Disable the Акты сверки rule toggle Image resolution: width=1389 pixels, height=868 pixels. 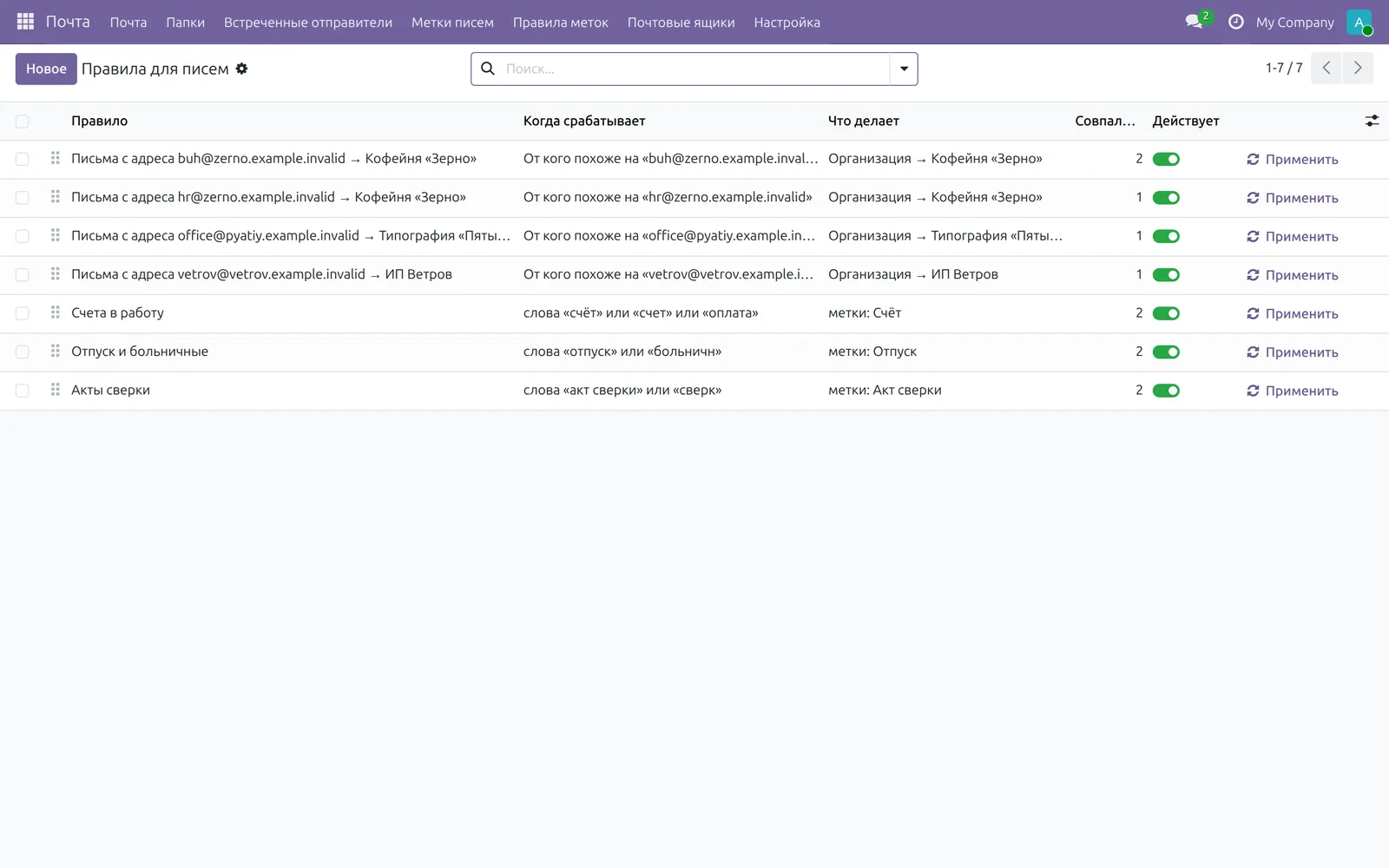[1165, 391]
